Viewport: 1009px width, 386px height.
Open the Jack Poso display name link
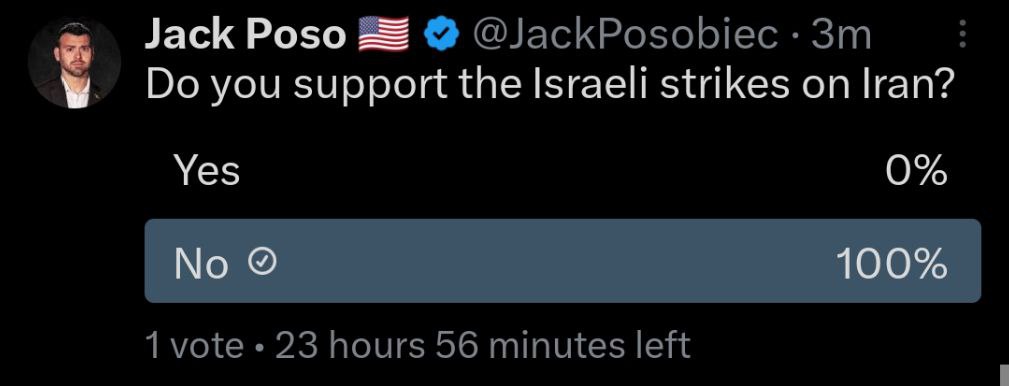(x=246, y=35)
